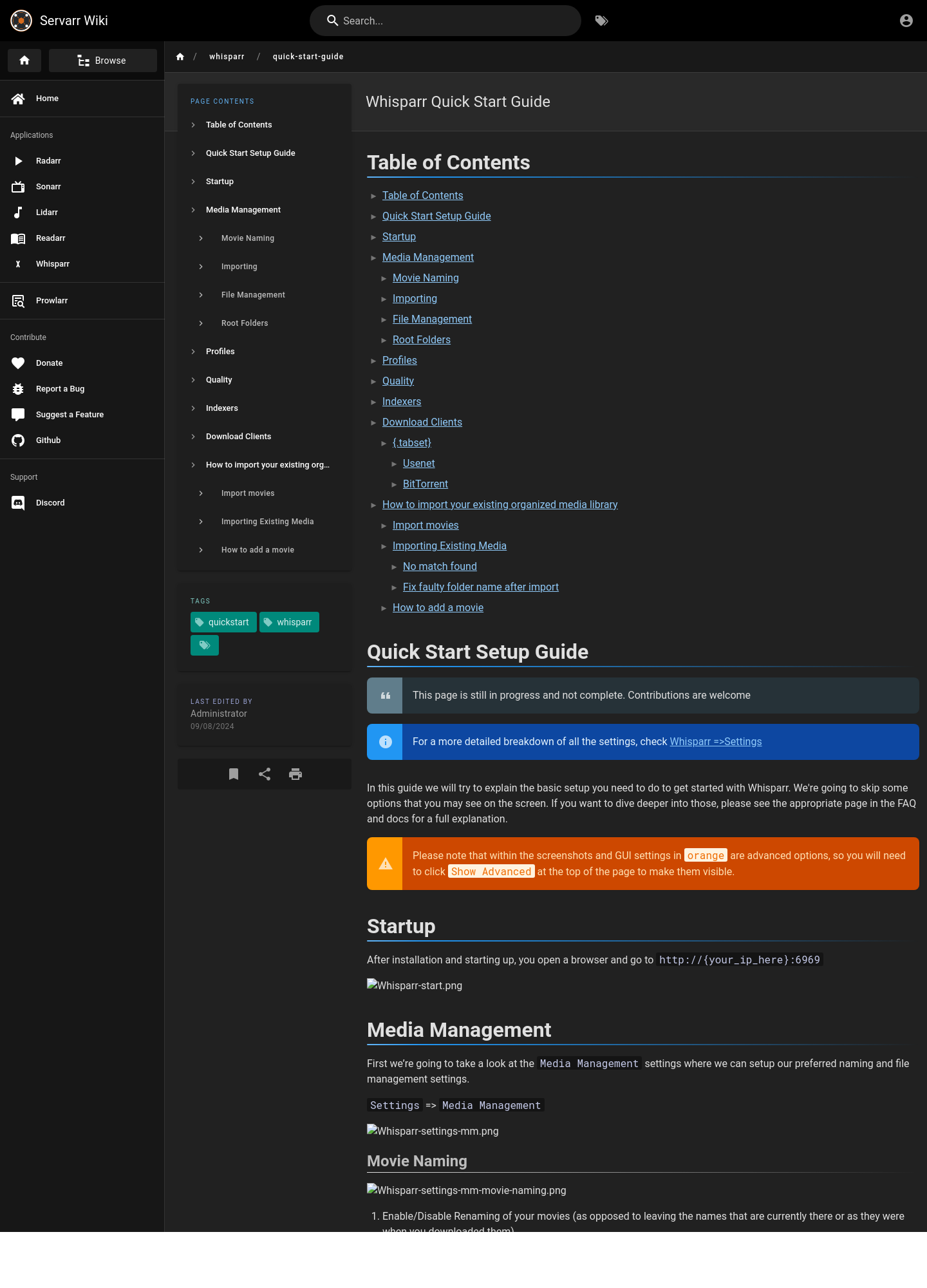The width and height of the screenshot is (927, 1288).
Task: Click the Browse button
Action: click(103, 61)
